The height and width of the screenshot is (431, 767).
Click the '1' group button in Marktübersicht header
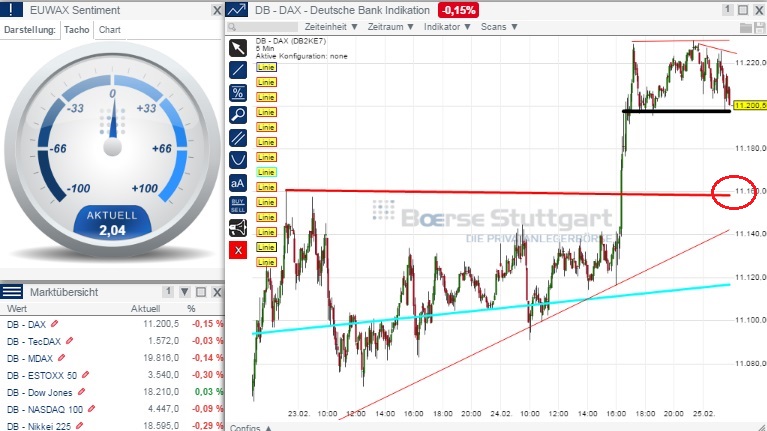coord(168,292)
